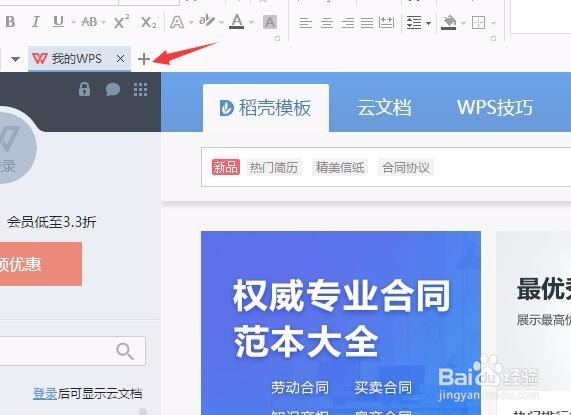
Task: Click the user avatar to log in
Action: (15, 147)
